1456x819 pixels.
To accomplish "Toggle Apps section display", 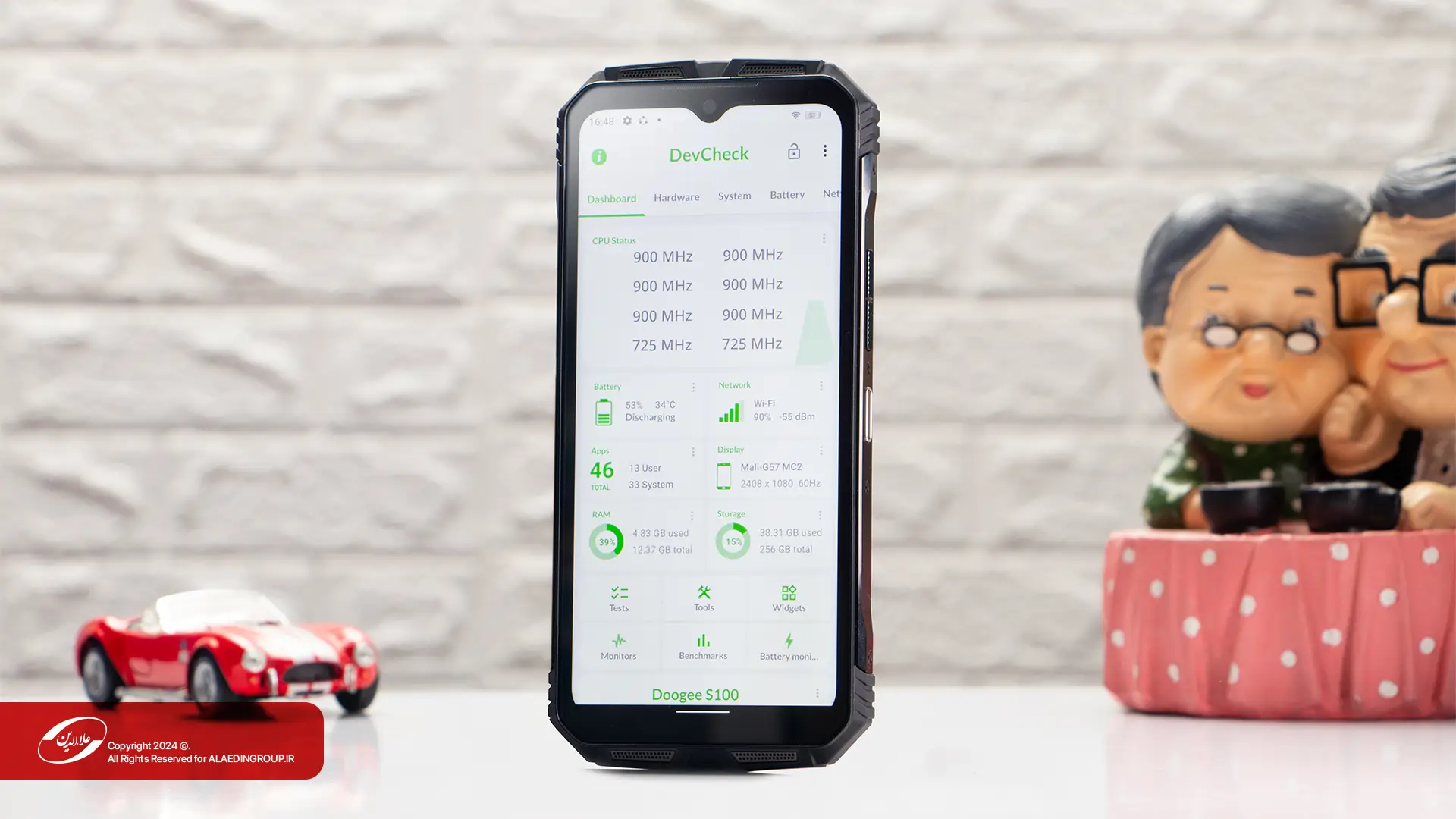I will [x=694, y=450].
